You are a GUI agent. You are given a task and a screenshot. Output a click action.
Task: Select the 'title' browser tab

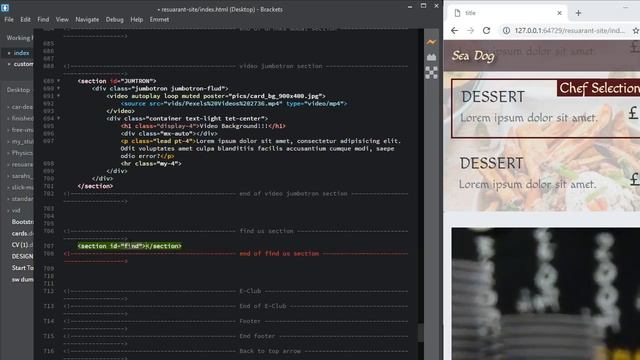click(x=506, y=13)
